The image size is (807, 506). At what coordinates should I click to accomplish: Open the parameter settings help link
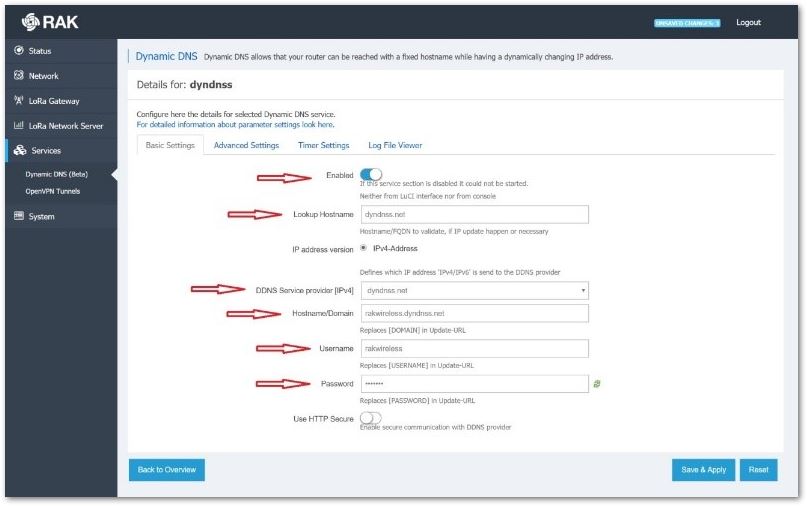pyautogui.click(x=235, y=125)
